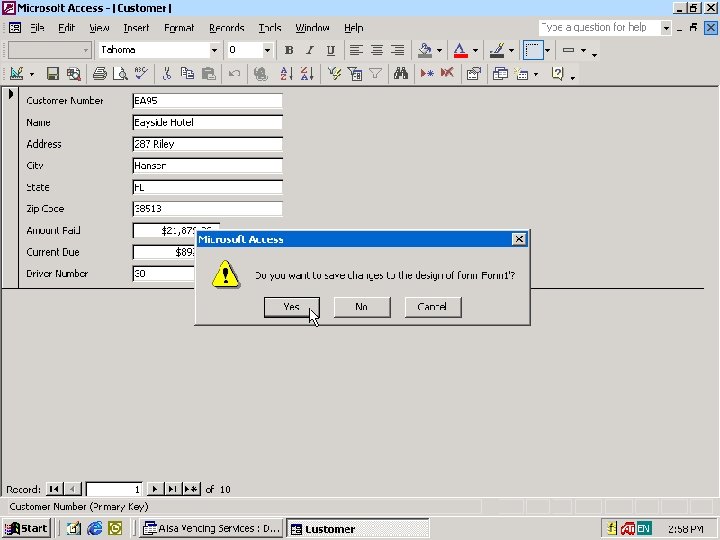720x540 pixels.
Task: Click the Undo arrow icon
Action: click(x=234, y=73)
